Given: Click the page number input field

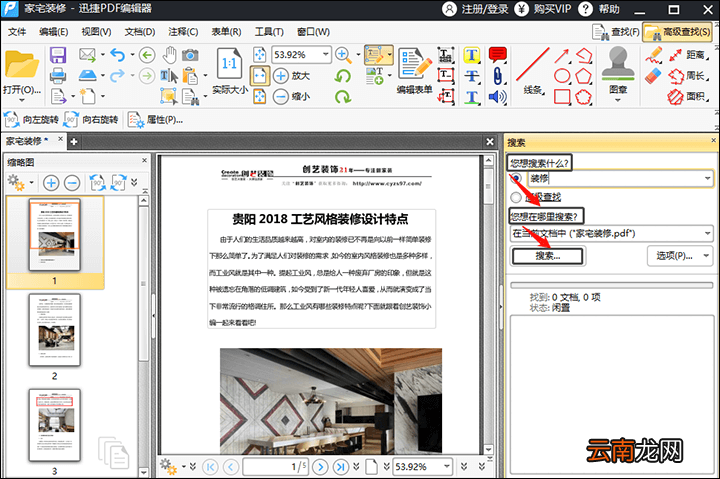Looking at the screenshot, I should point(276,467).
